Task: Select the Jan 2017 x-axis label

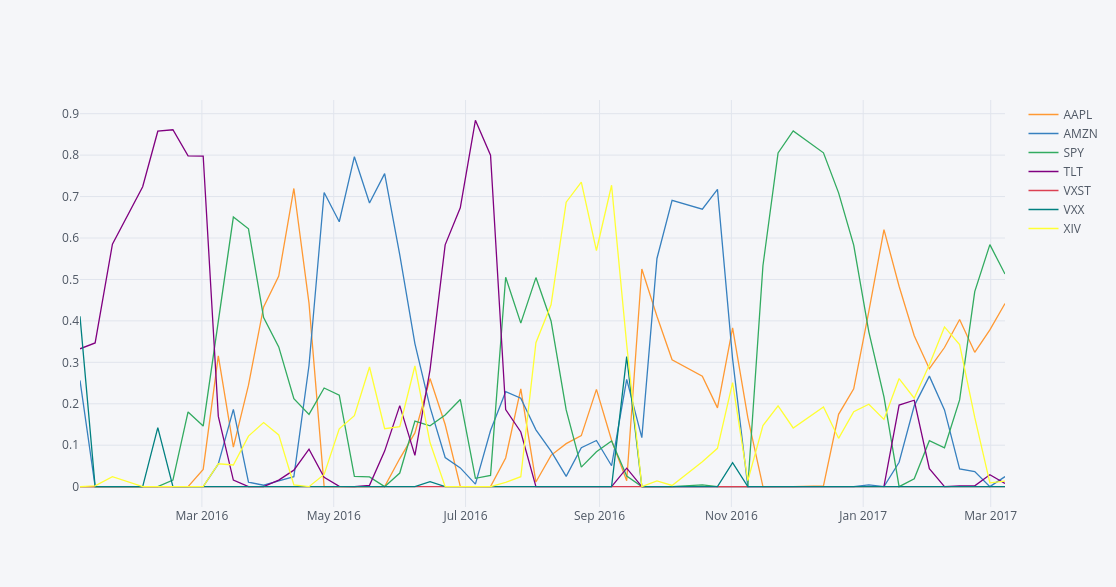Action: click(x=863, y=516)
